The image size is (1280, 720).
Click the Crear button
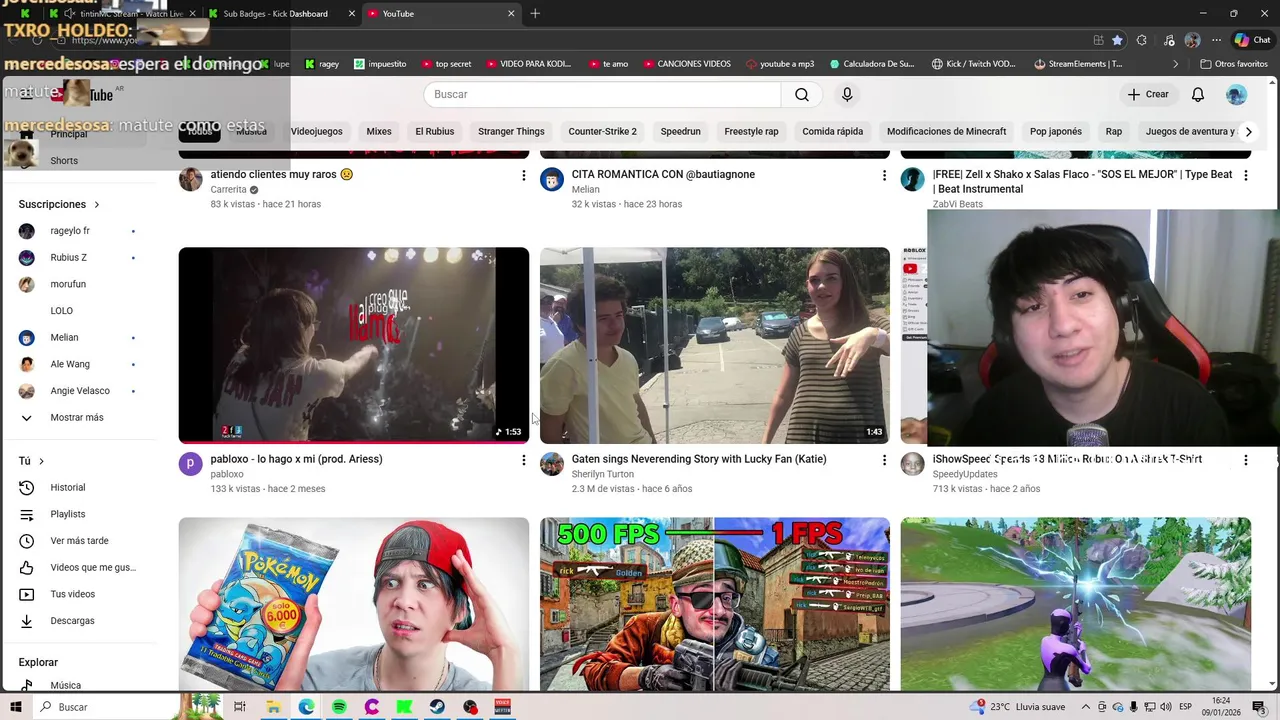(x=1148, y=94)
